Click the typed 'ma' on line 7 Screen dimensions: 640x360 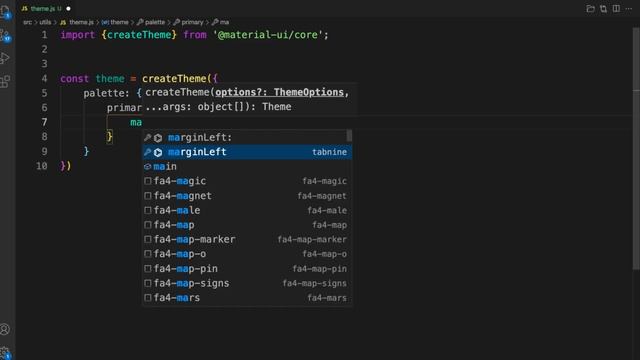pos(136,122)
